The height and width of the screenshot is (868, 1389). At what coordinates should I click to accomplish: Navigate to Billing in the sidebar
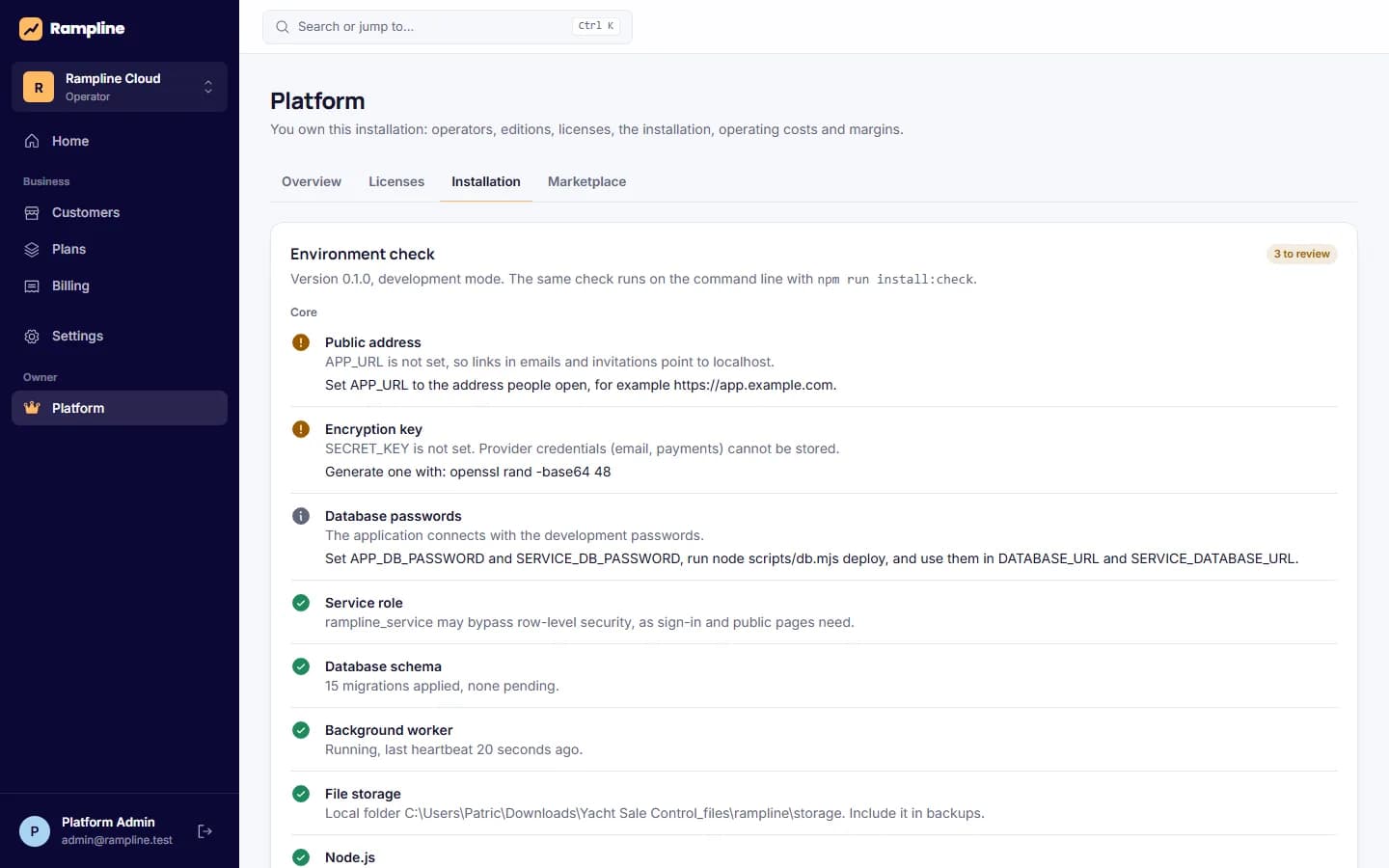[x=120, y=285]
